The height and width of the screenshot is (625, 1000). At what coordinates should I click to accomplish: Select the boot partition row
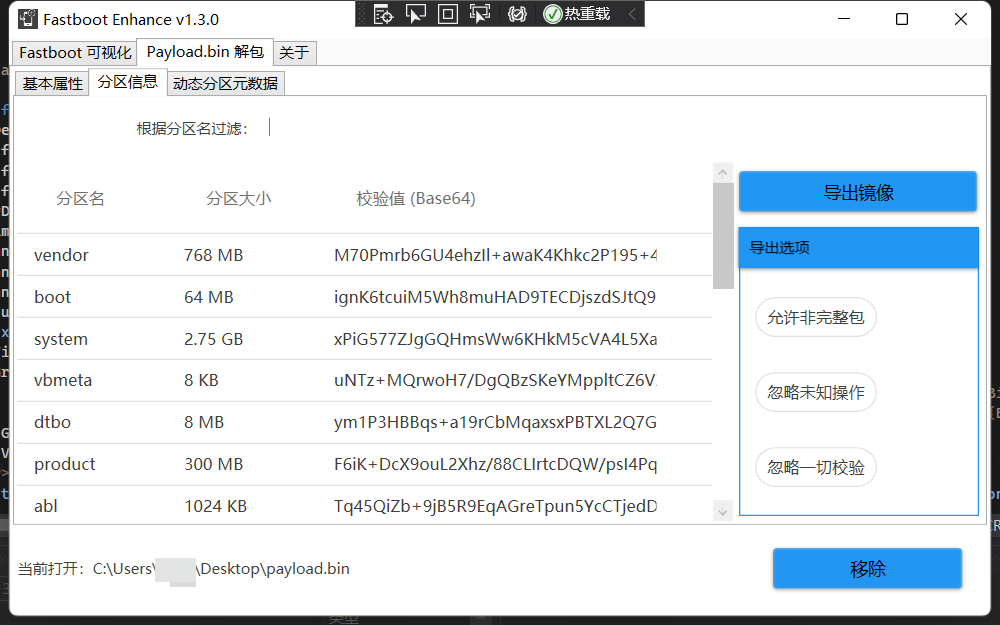(365, 297)
